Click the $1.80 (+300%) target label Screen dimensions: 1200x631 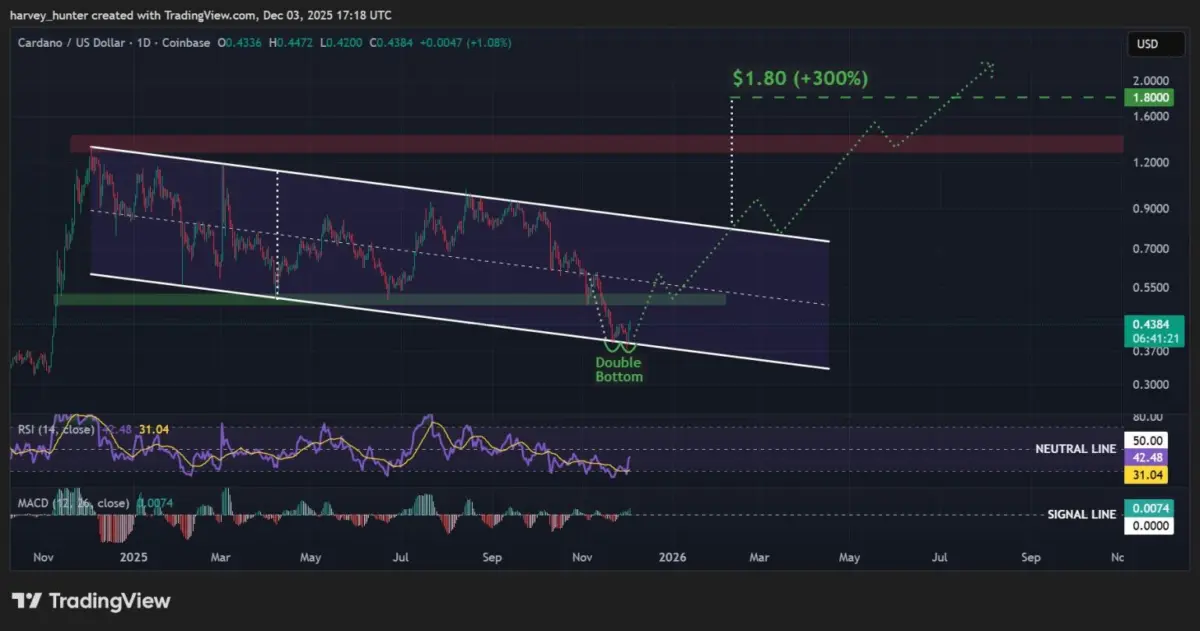pos(800,78)
